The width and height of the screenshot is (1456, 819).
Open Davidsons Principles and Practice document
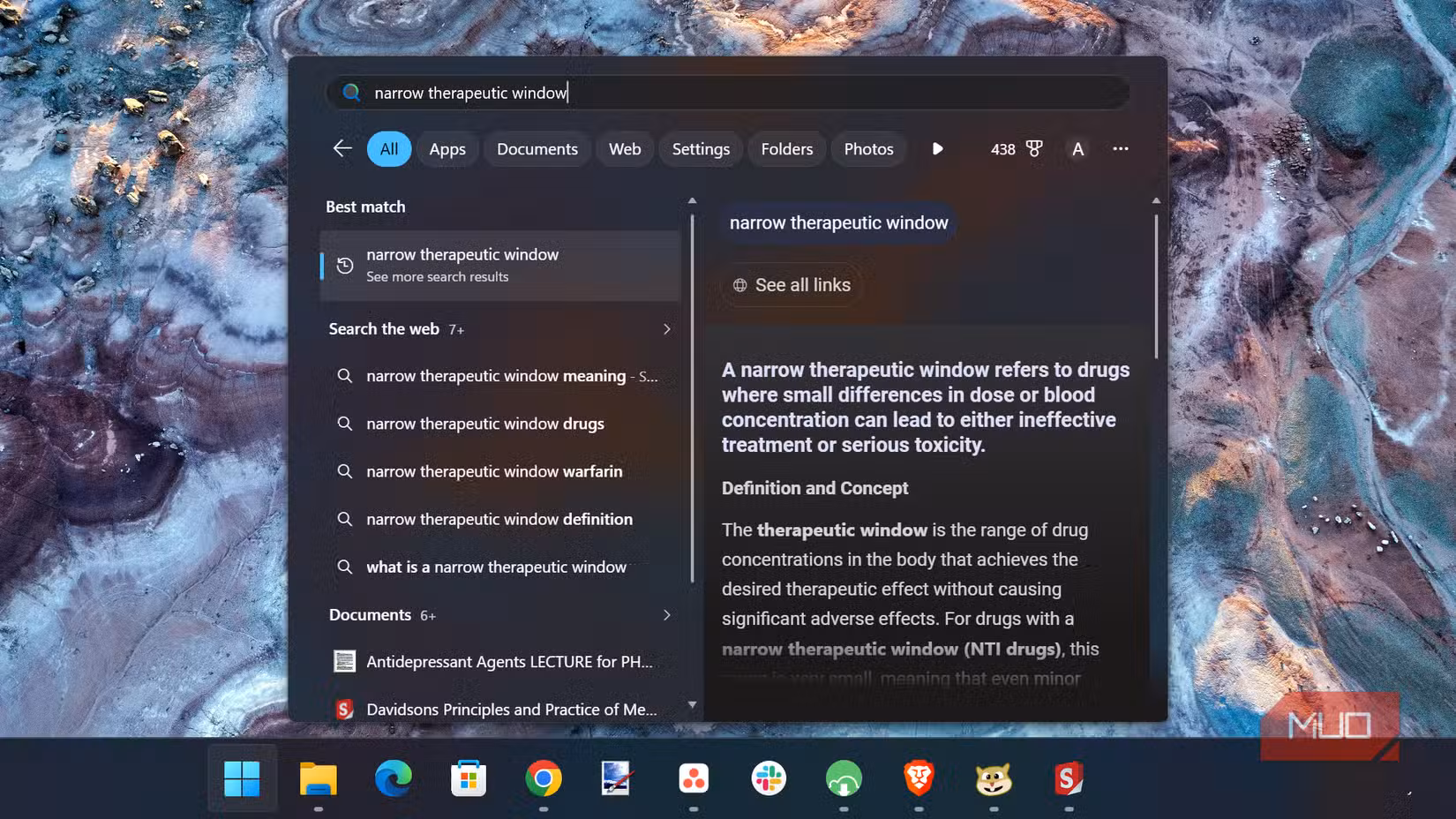[500, 709]
